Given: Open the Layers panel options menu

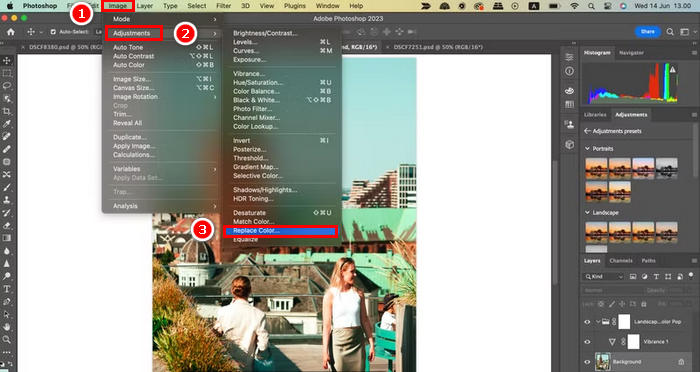Looking at the screenshot, I should pos(694,260).
